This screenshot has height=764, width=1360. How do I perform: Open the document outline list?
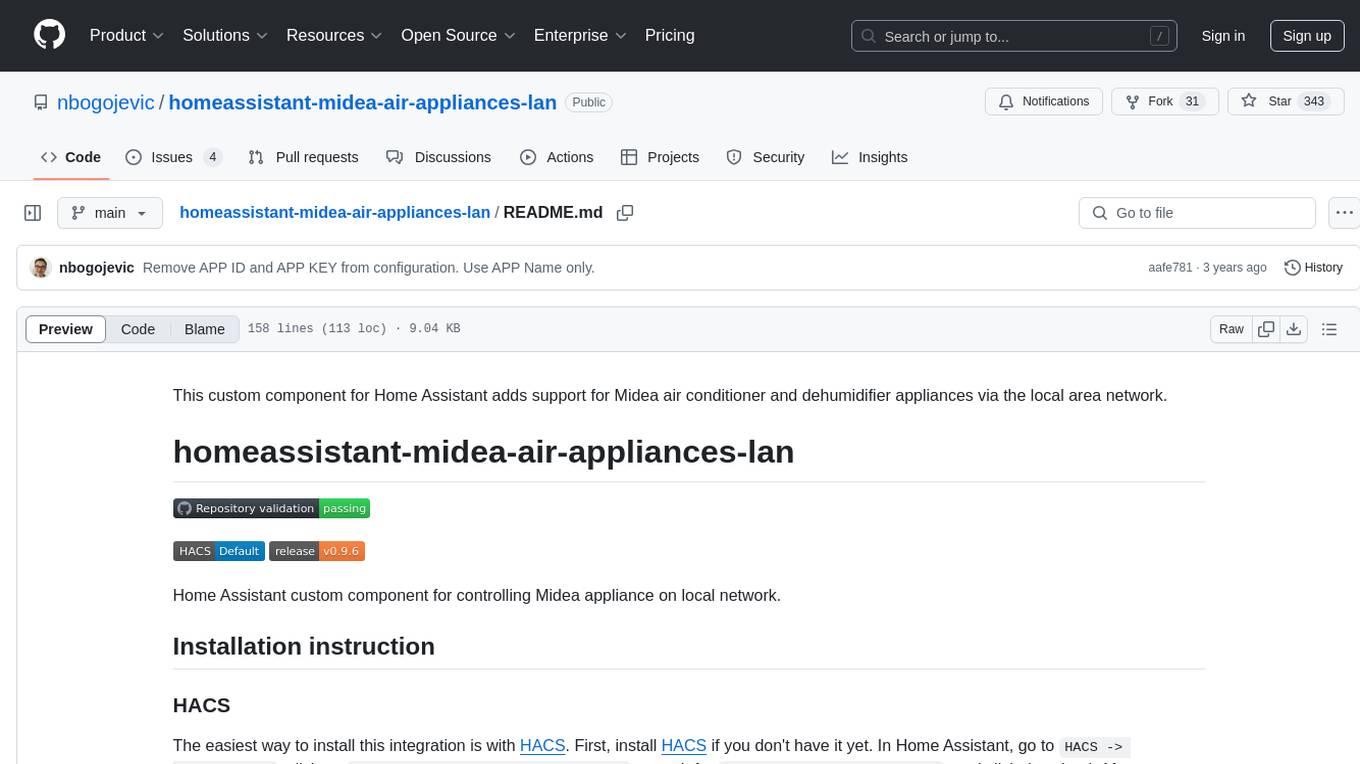pos(1330,329)
